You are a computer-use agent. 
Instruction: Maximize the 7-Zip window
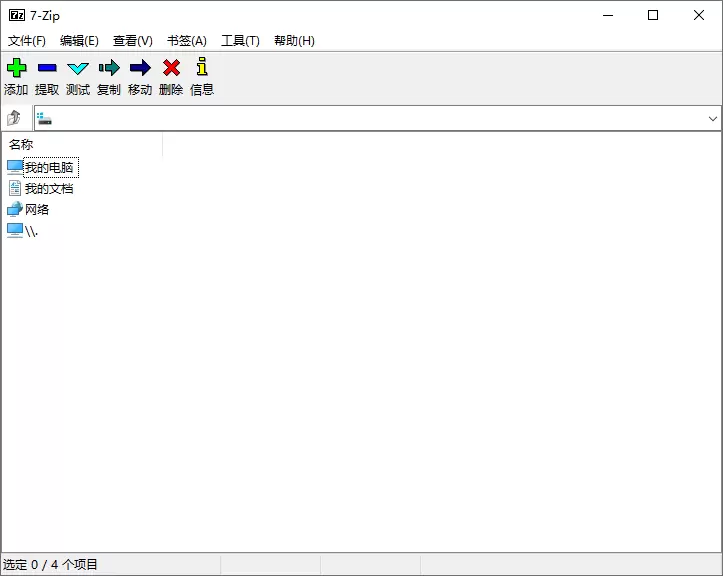653,15
